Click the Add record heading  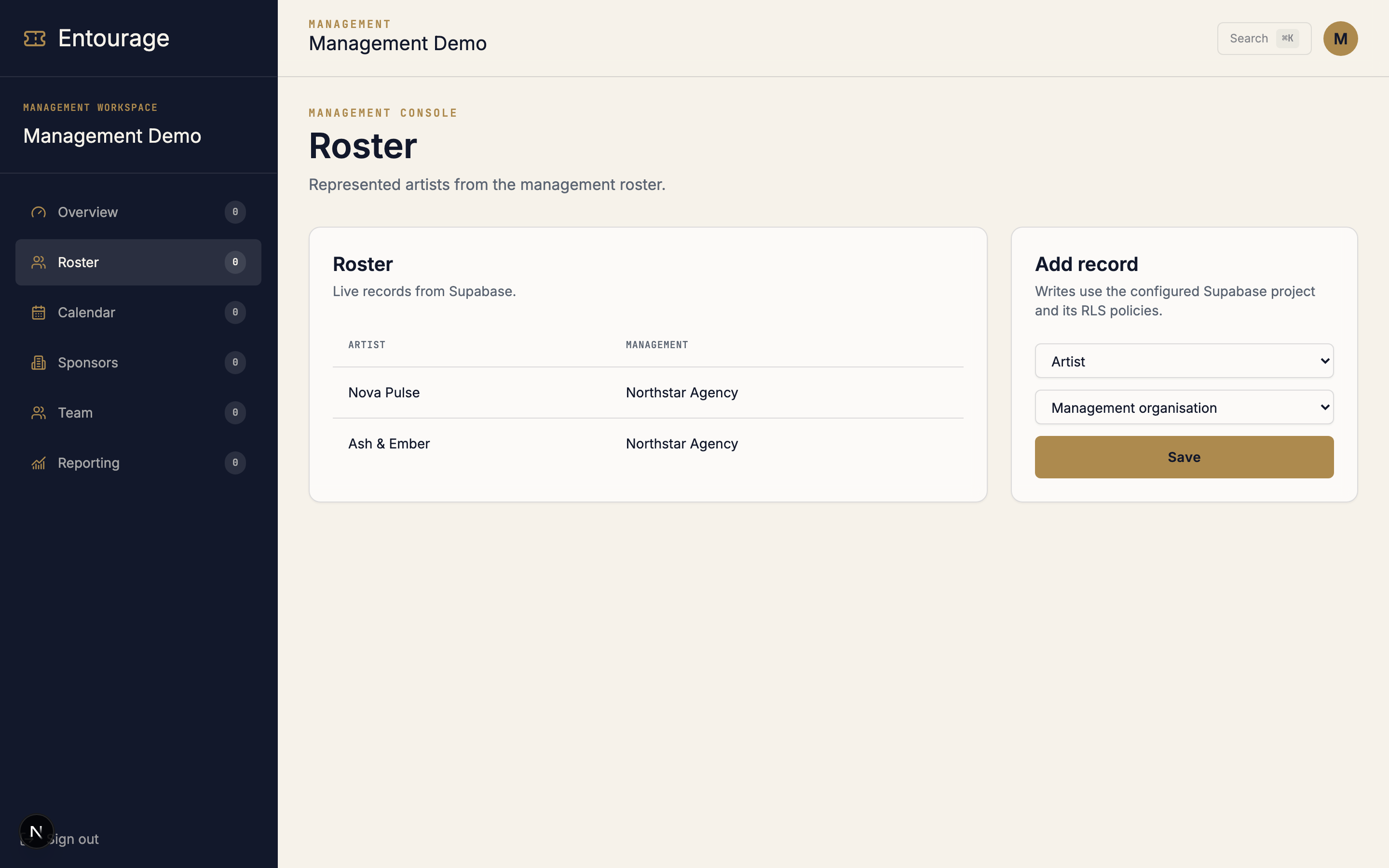(1086, 264)
